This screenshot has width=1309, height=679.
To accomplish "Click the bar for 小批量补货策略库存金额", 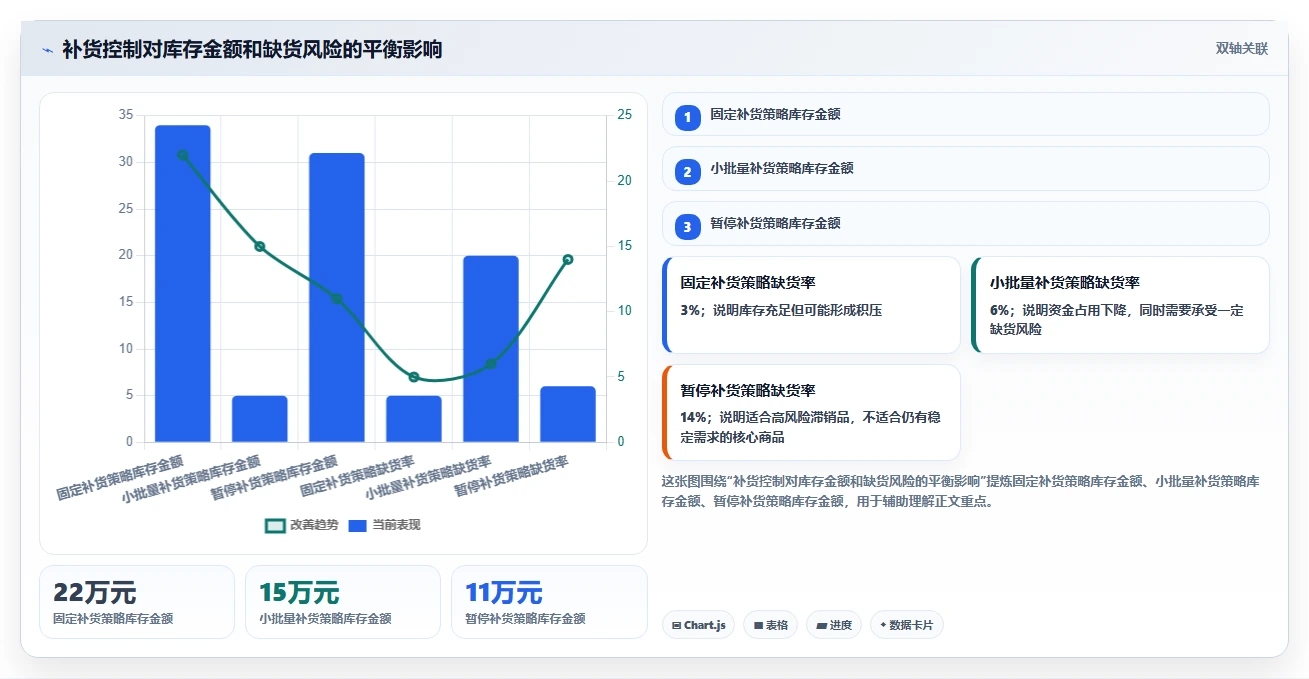I will [x=260, y=419].
